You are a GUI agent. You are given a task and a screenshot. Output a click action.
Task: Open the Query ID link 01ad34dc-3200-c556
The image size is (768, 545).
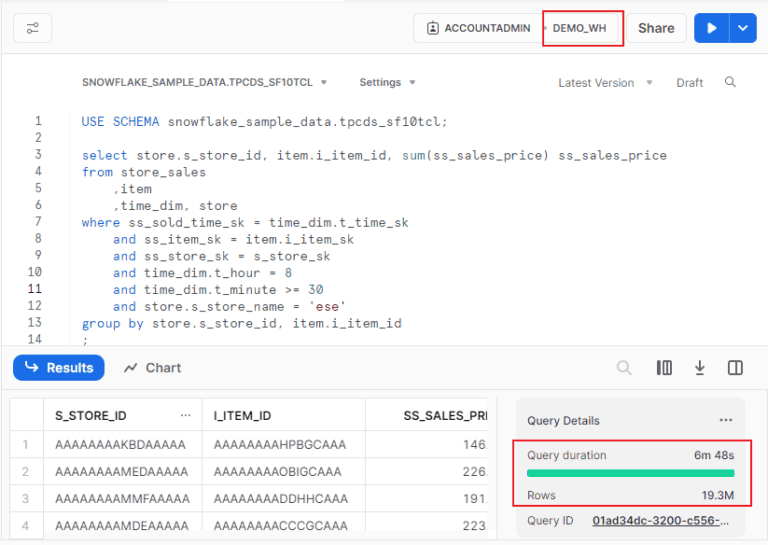pyautogui.click(x=661, y=521)
